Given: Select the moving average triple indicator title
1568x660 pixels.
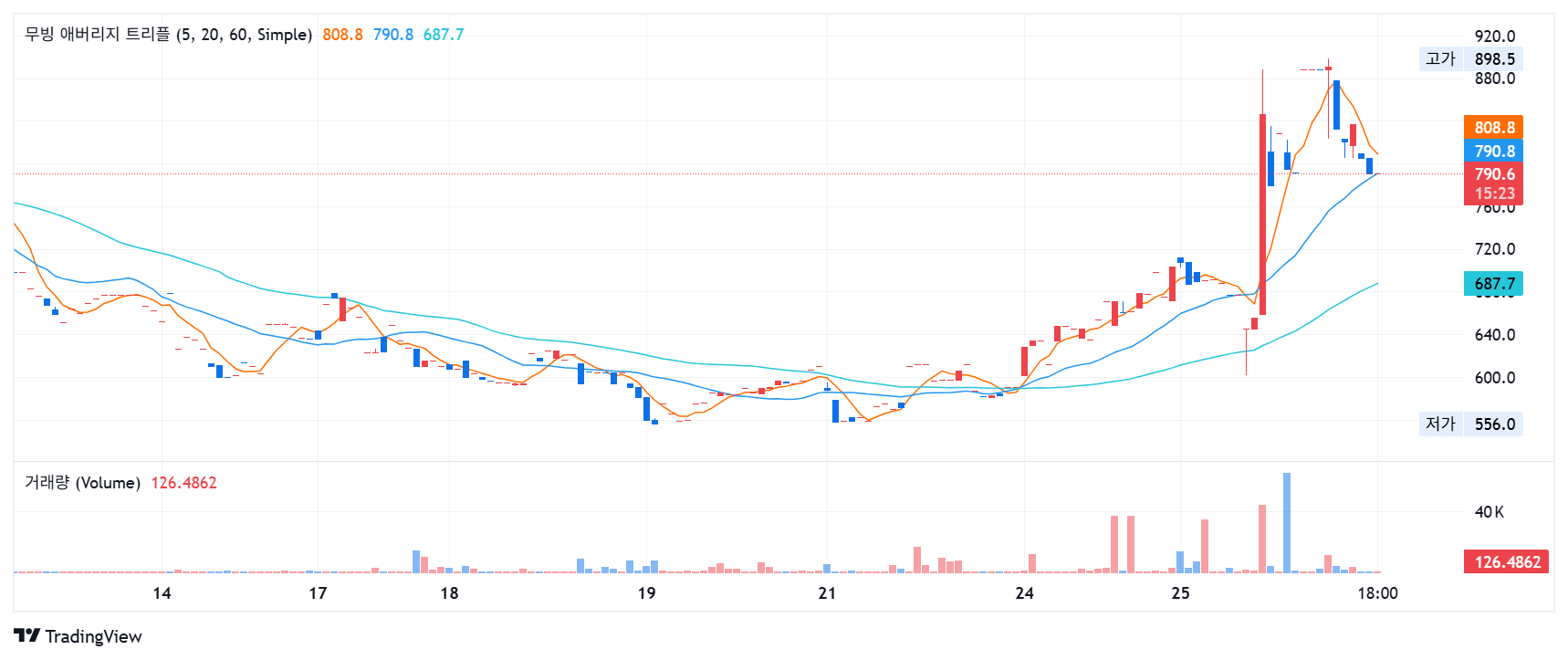Looking at the screenshot, I should pyautogui.click(x=168, y=35).
